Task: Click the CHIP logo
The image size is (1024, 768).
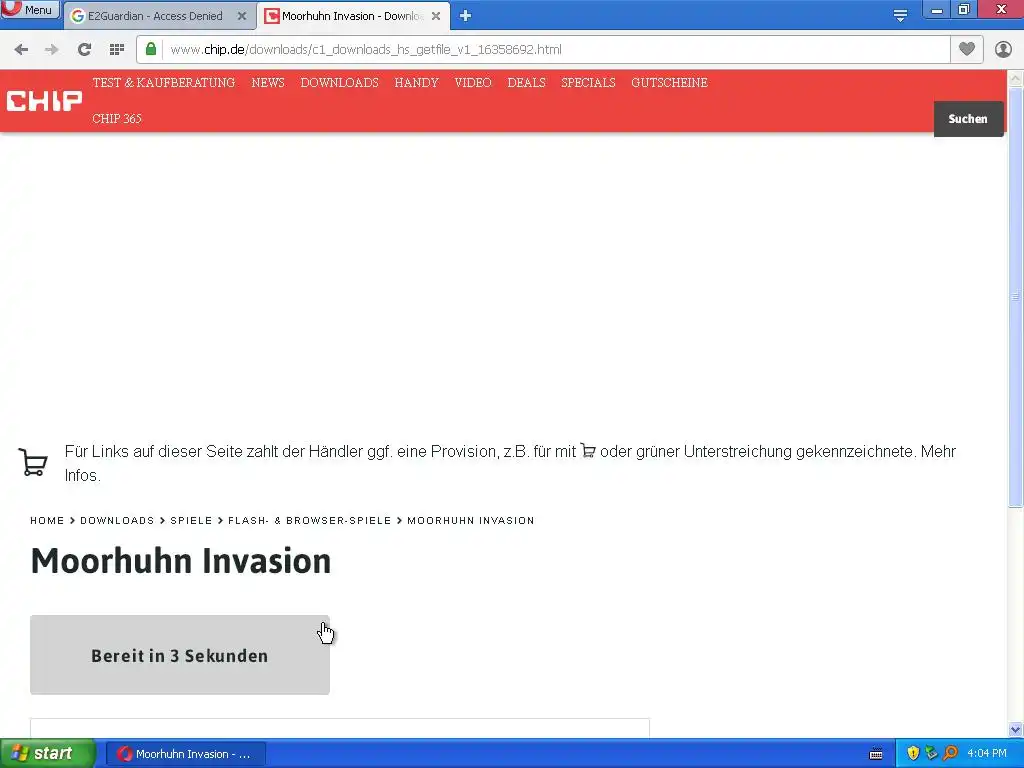Action: coord(44,101)
